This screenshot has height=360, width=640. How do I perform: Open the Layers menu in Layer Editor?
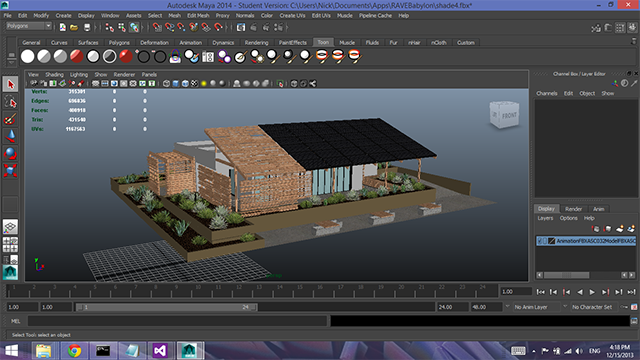(545, 218)
